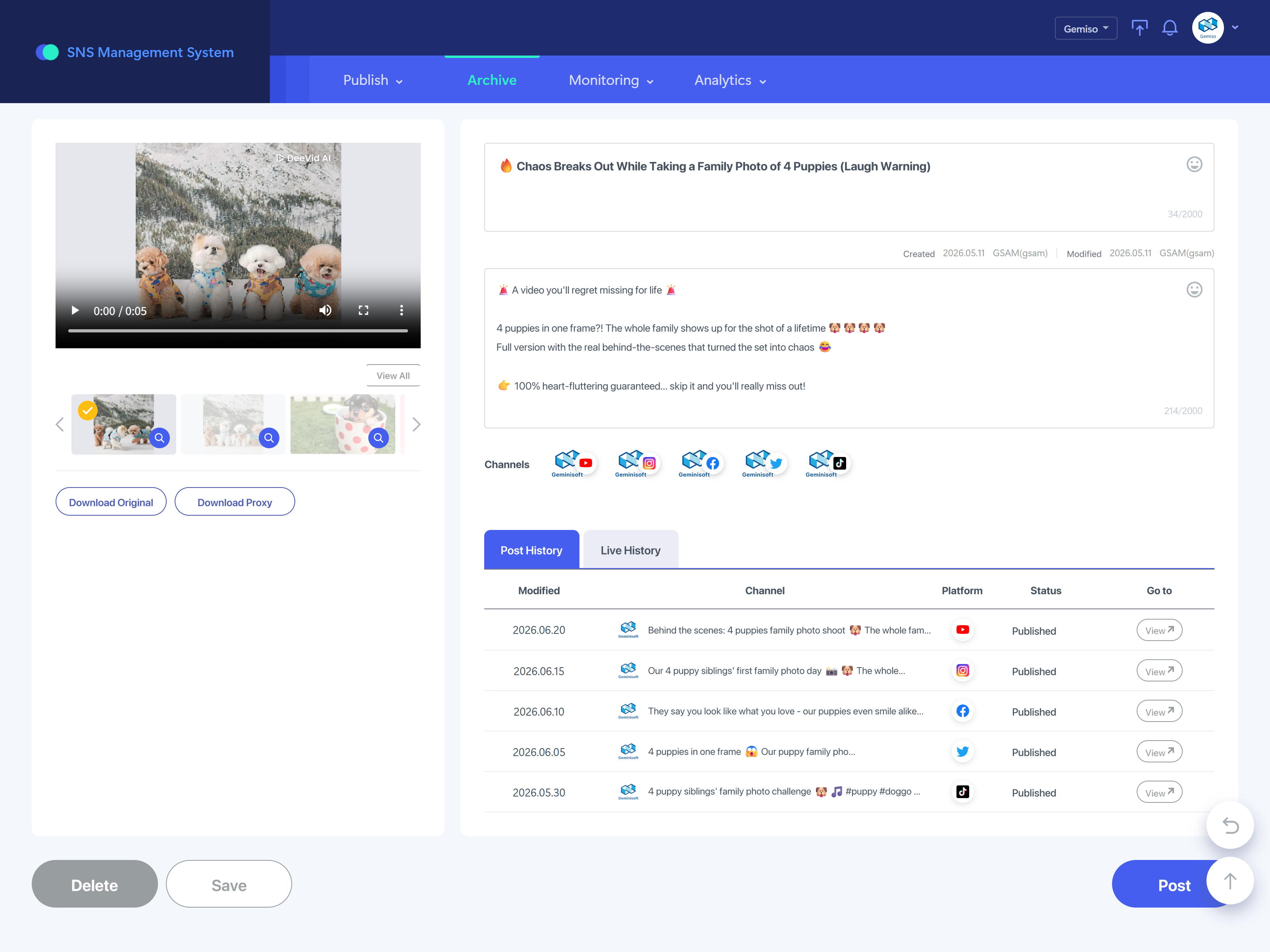Viewport: 1270px width, 952px height.
Task: Open the Archive tab
Action: (x=492, y=81)
